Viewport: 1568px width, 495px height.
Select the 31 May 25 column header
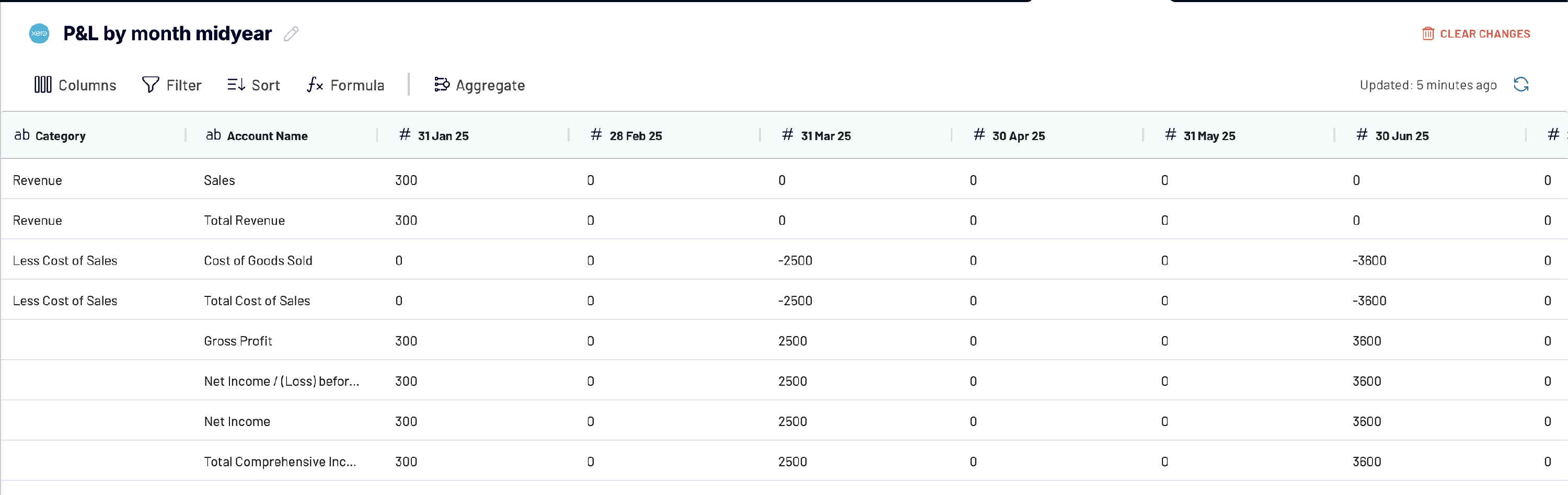1239,135
